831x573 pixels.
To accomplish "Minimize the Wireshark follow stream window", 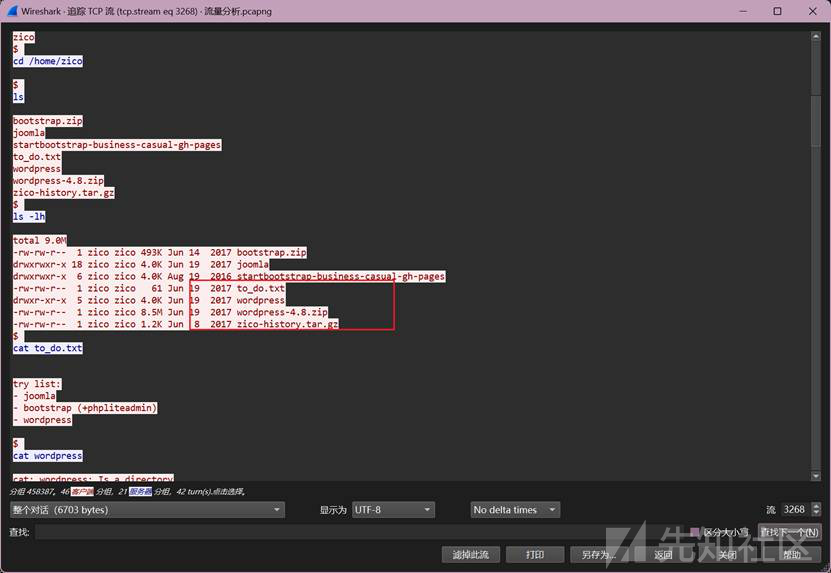I will [x=743, y=11].
